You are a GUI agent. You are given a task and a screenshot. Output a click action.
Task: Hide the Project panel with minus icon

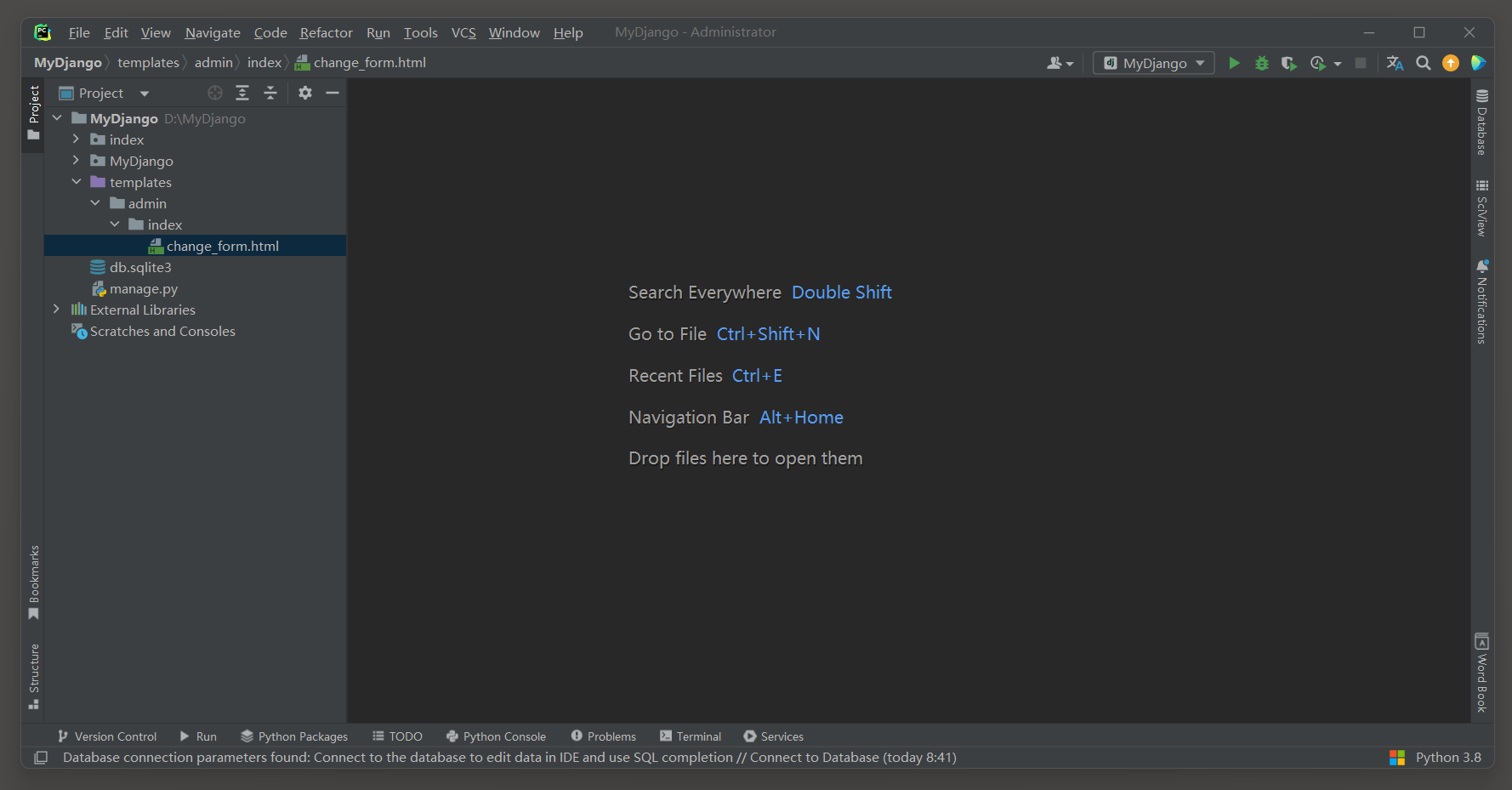point(333,93)
